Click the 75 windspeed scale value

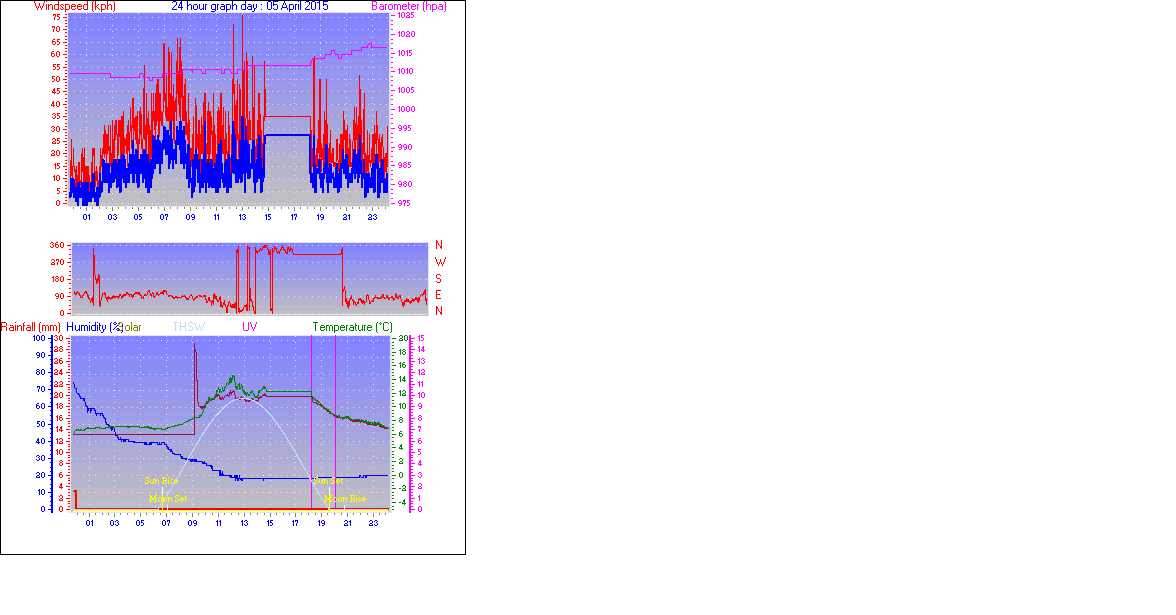56,17
